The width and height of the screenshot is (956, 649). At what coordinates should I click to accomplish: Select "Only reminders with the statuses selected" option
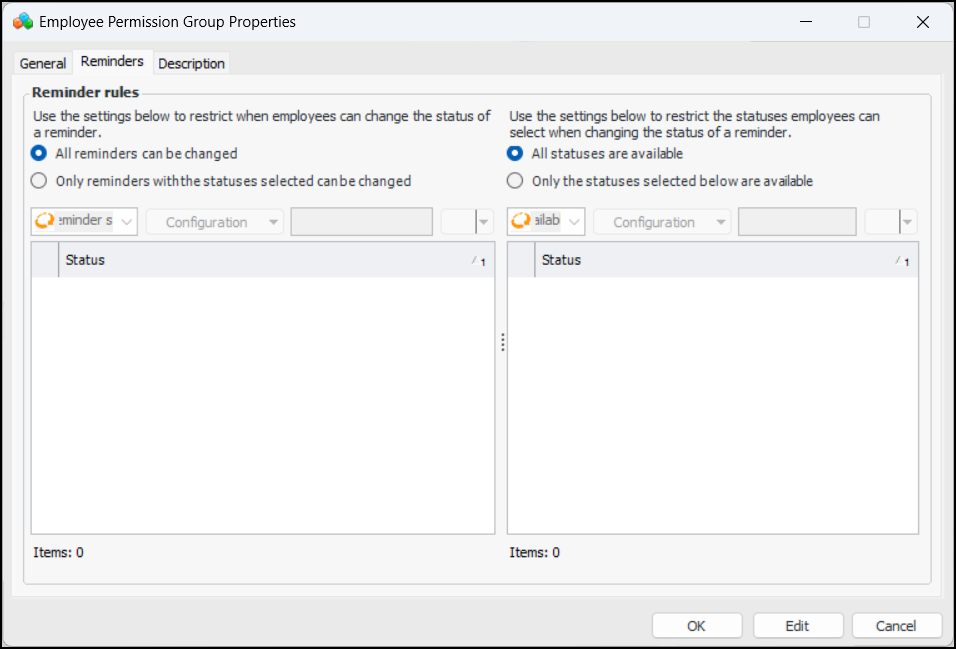[39, 181]
